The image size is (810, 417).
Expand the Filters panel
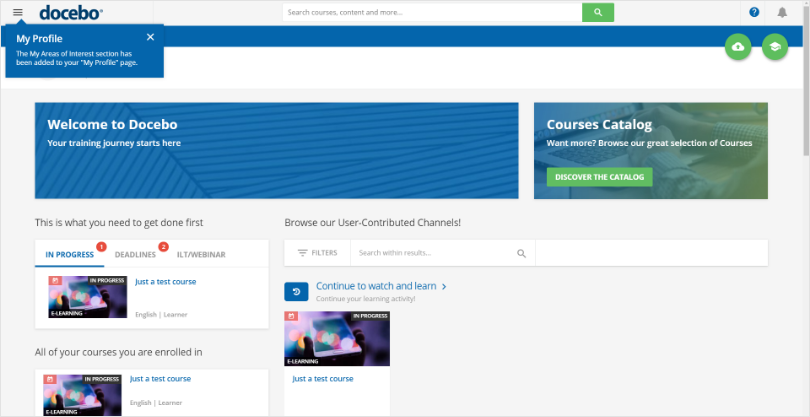point(317,253)
